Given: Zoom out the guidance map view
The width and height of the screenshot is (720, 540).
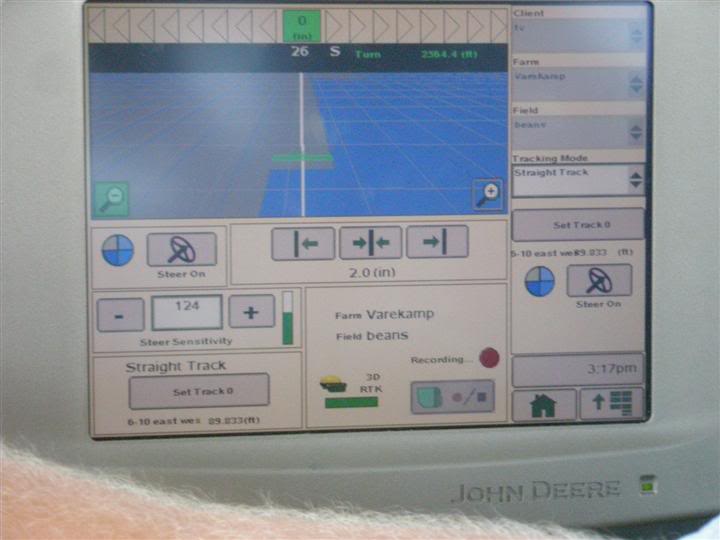Looking at the screenshot, I should point(111,199).
